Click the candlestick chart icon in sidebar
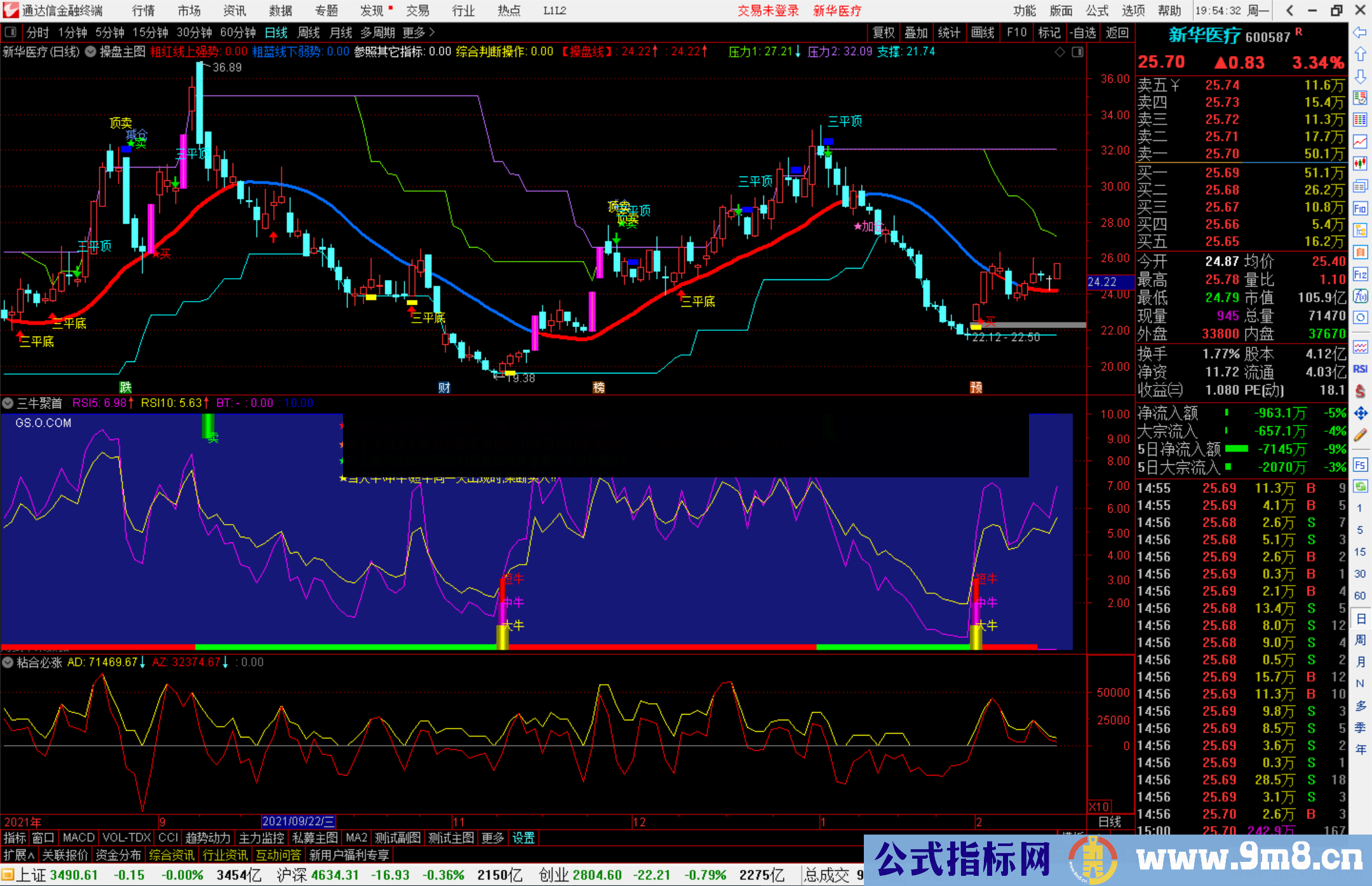The width and height of the screenshot is (1372, 886). tap(1361, 163)
